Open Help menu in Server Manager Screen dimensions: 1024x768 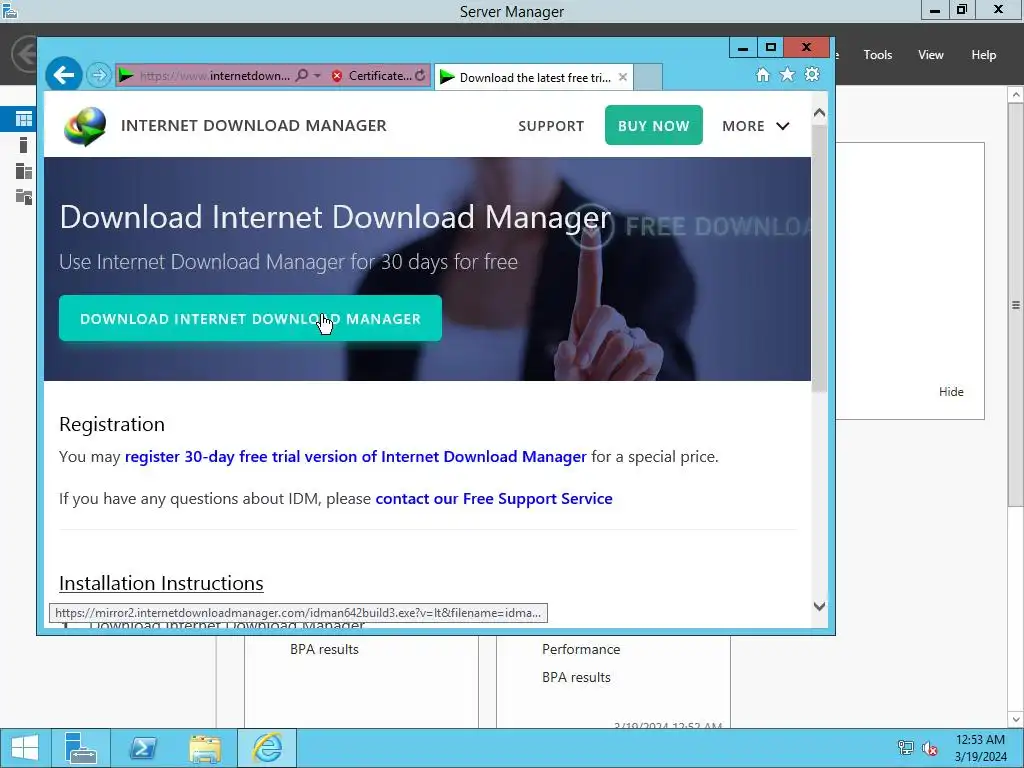tap(983, 55)
